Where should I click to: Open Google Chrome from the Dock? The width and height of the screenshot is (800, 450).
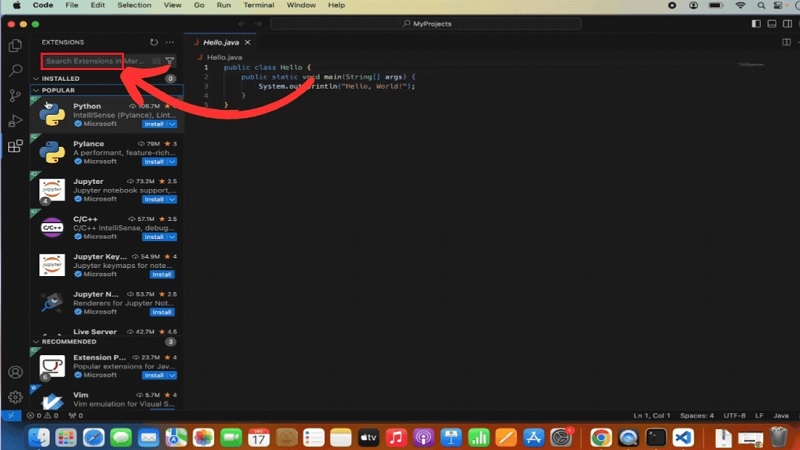point(601,438)
